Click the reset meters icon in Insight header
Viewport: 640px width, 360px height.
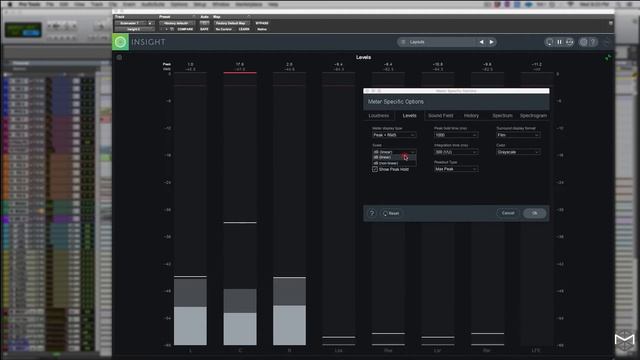(x=549, y=42)
